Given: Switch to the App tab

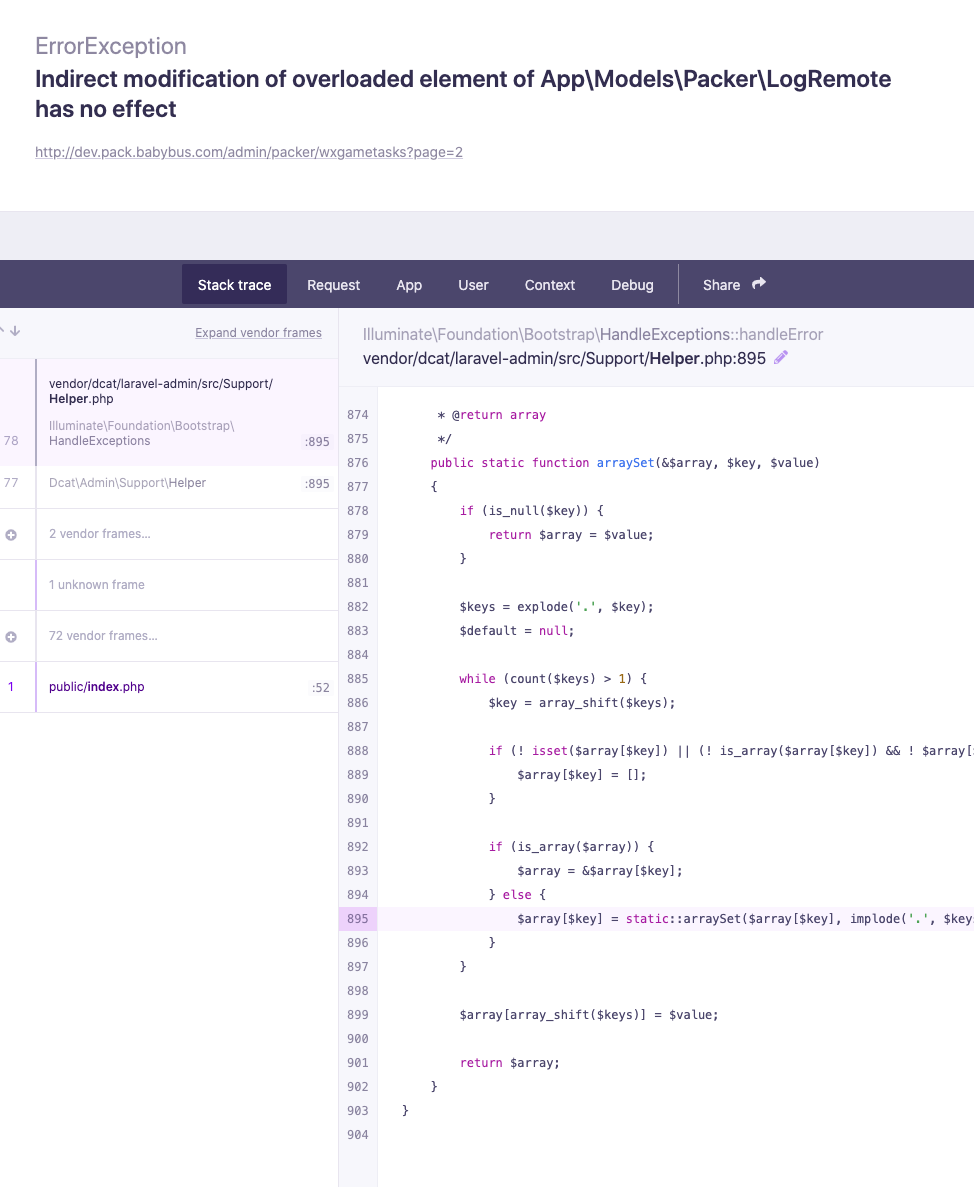Looking at the screenshot, I should click(x=409, y=285).
